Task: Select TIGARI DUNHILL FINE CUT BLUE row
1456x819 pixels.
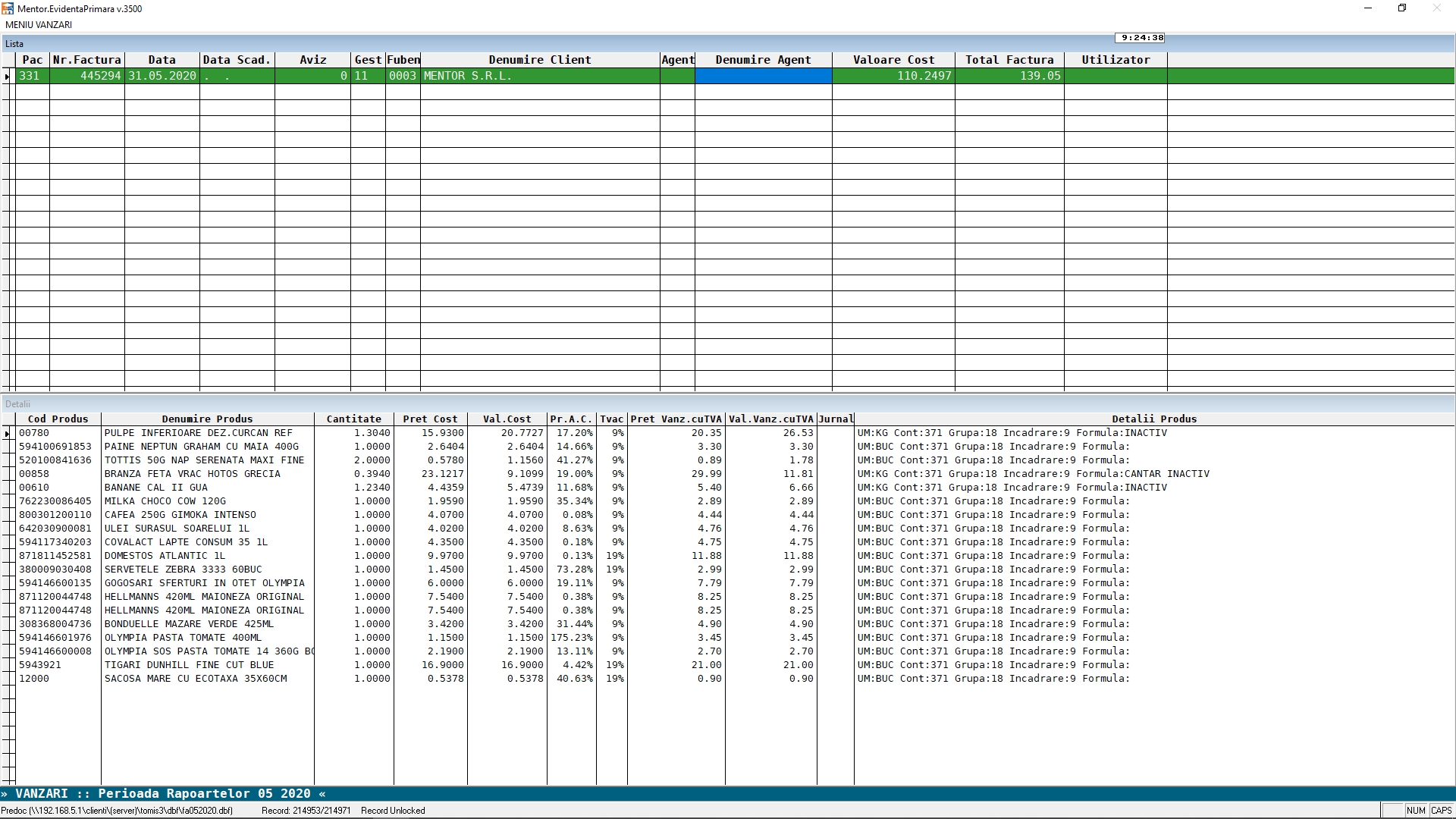Action: coord(189,665)
